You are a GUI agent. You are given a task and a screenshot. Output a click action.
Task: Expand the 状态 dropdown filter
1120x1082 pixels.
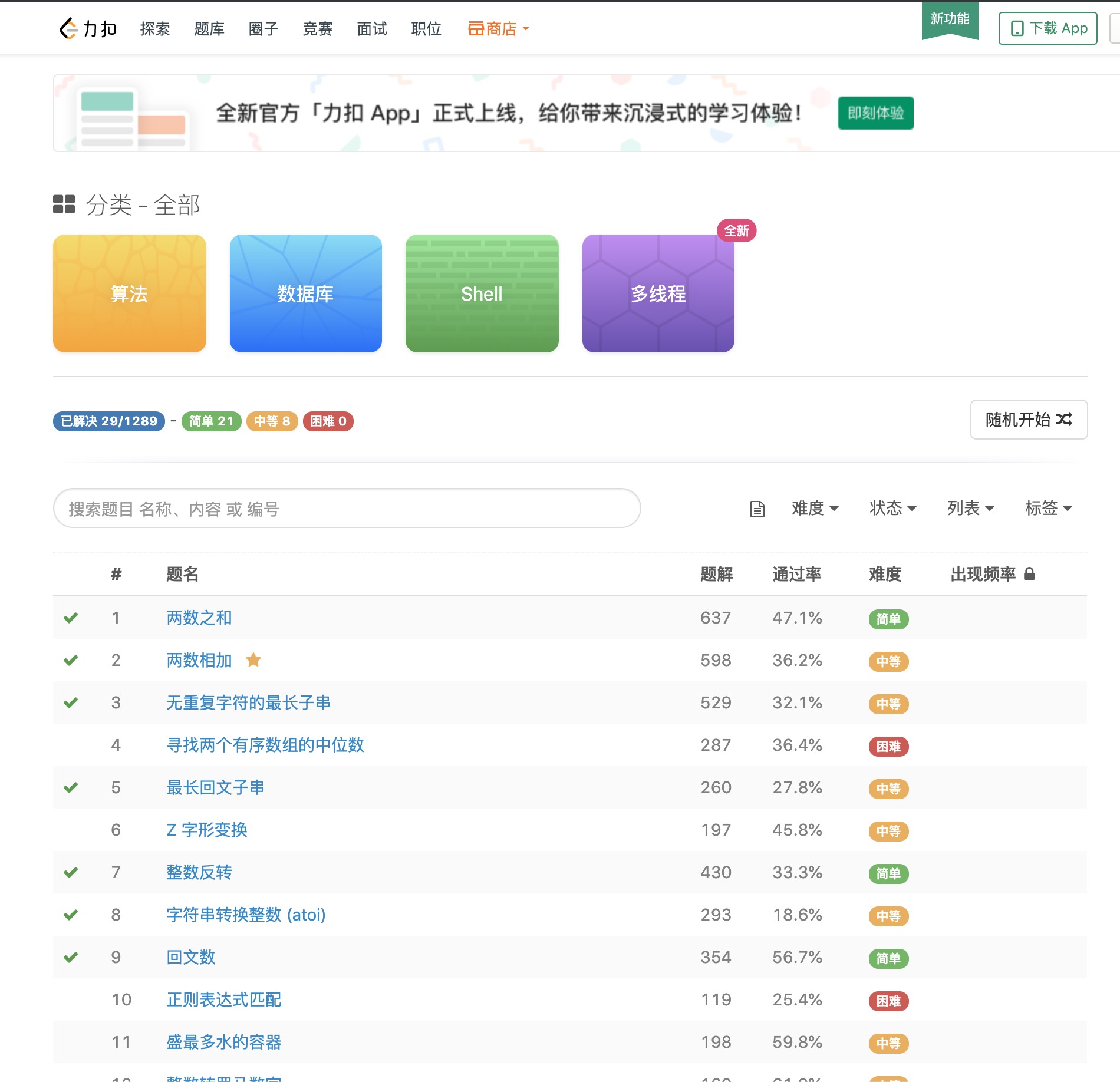click(x=893, y=508)
